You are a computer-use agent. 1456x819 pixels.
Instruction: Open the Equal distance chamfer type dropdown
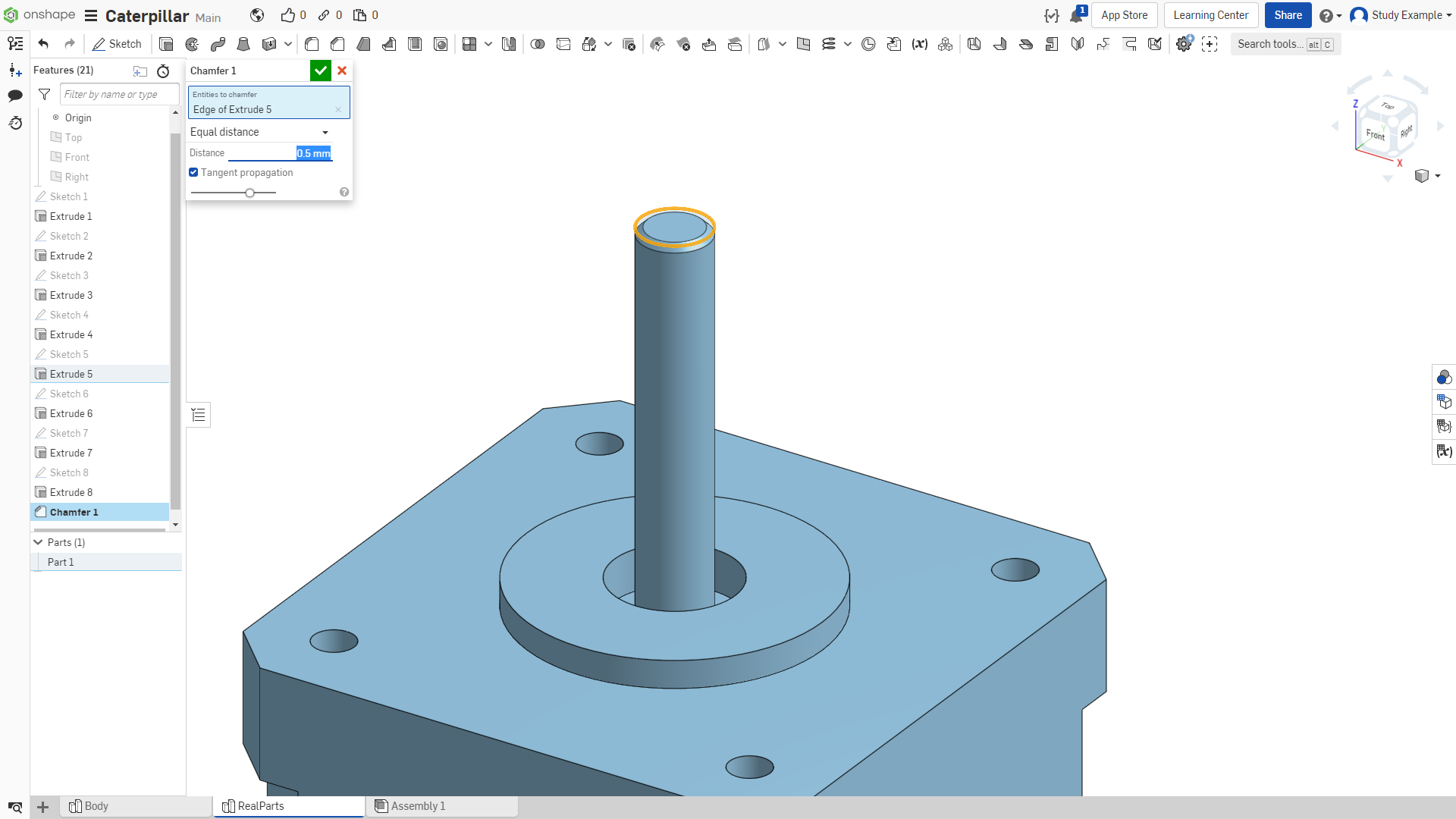259,132
